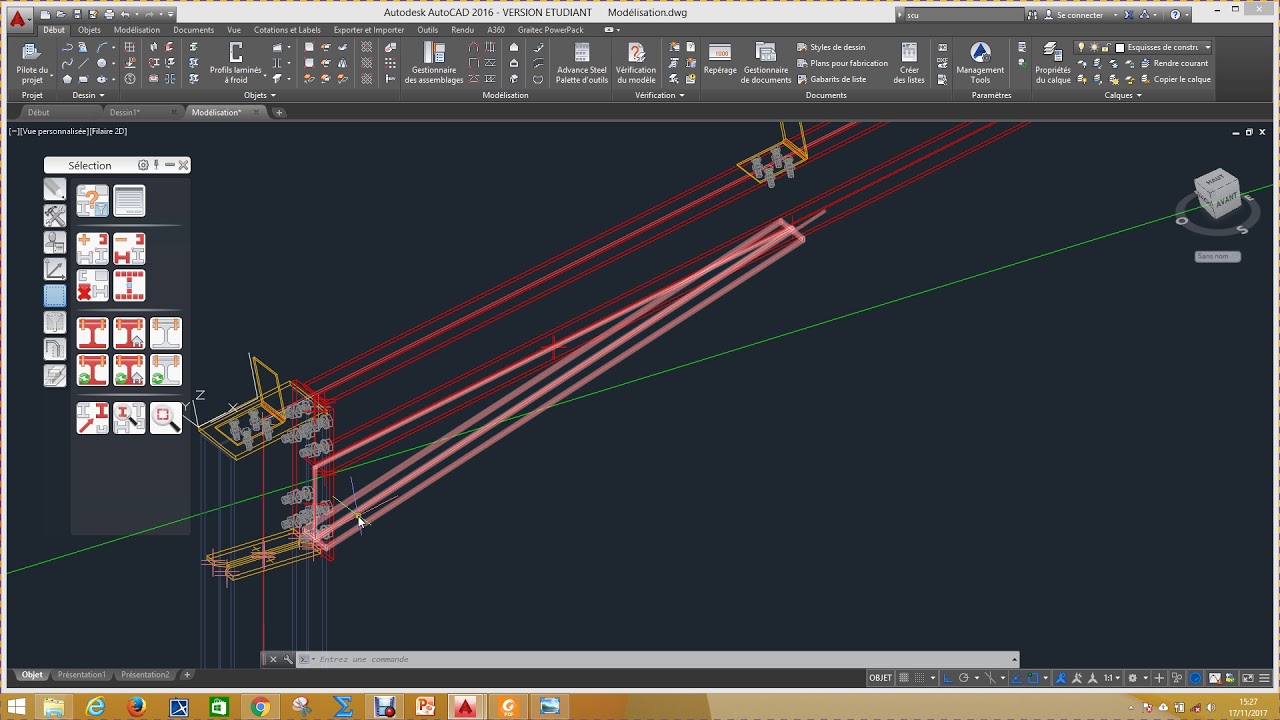The width and height of the screenshot is (1280, 720).
Task: Click the red-X delete joint icon in Sélection palette
Action: pos(92,286)
